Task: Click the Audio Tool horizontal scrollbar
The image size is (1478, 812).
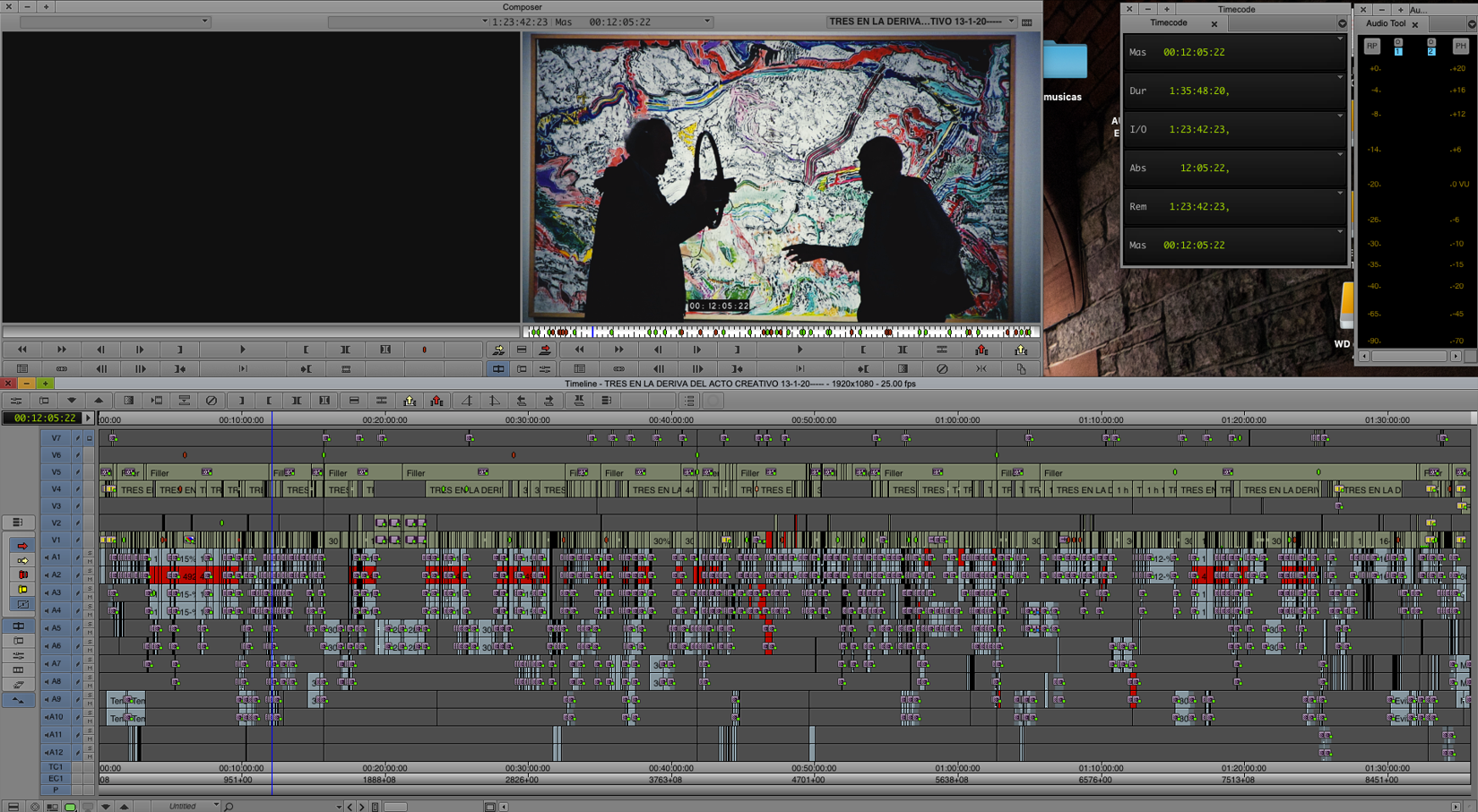Action: 1410,357
